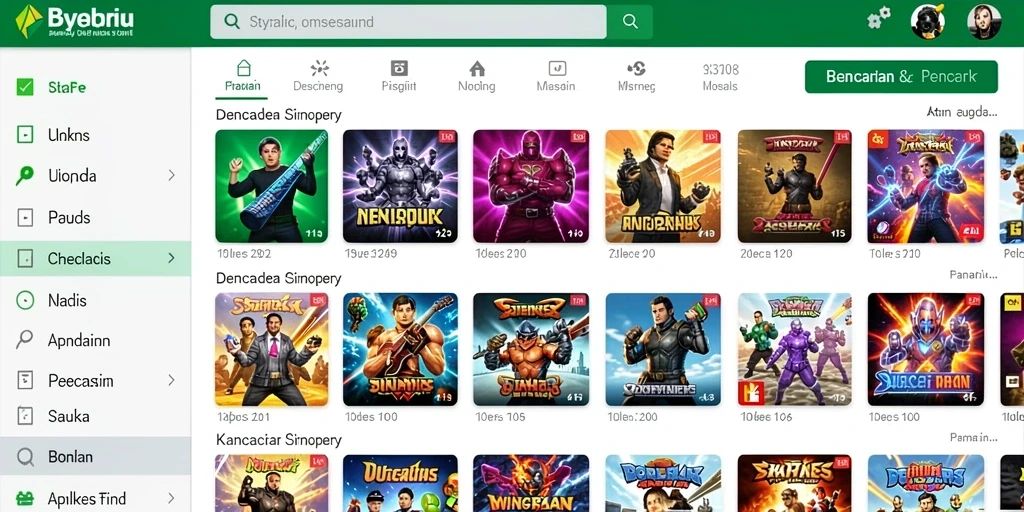Switch to the Nocing tab
The width and height of the screenshot is (1024, 512).
pos(477,76)
